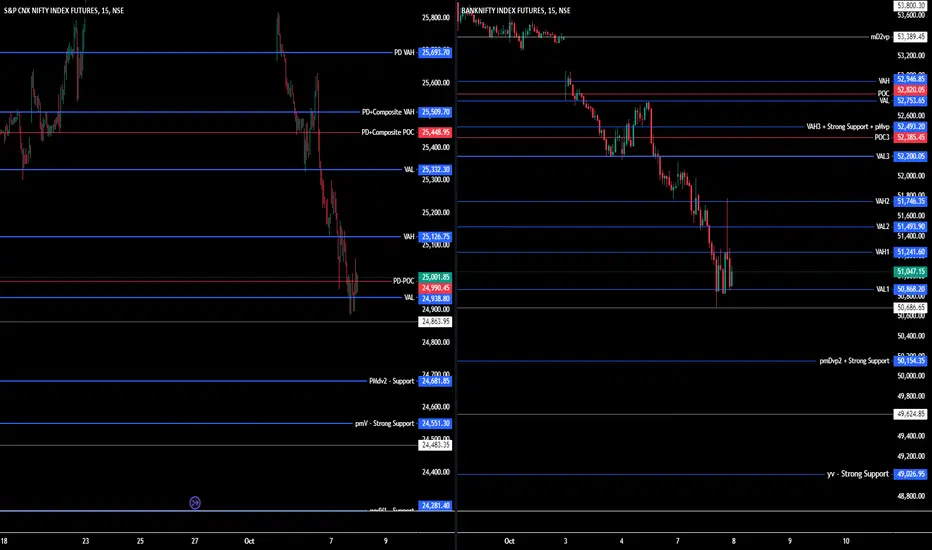
Task: Select the VAL2 line label
Action: click(883, 227)
